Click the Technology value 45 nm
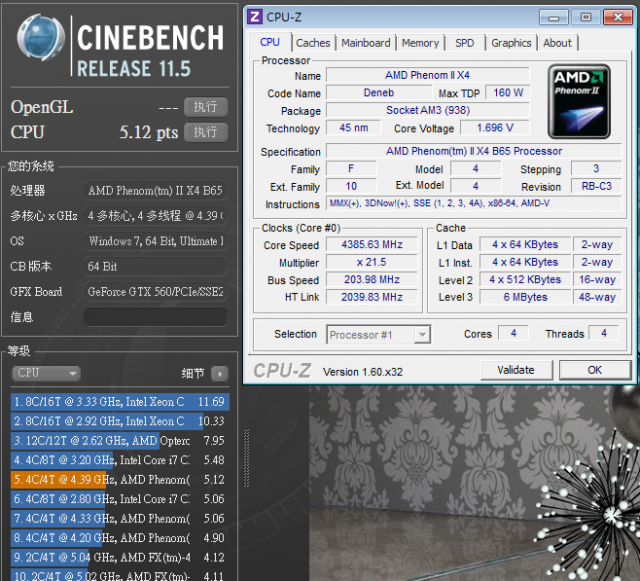This screenshot has width=640, height=581. (353, 128)
